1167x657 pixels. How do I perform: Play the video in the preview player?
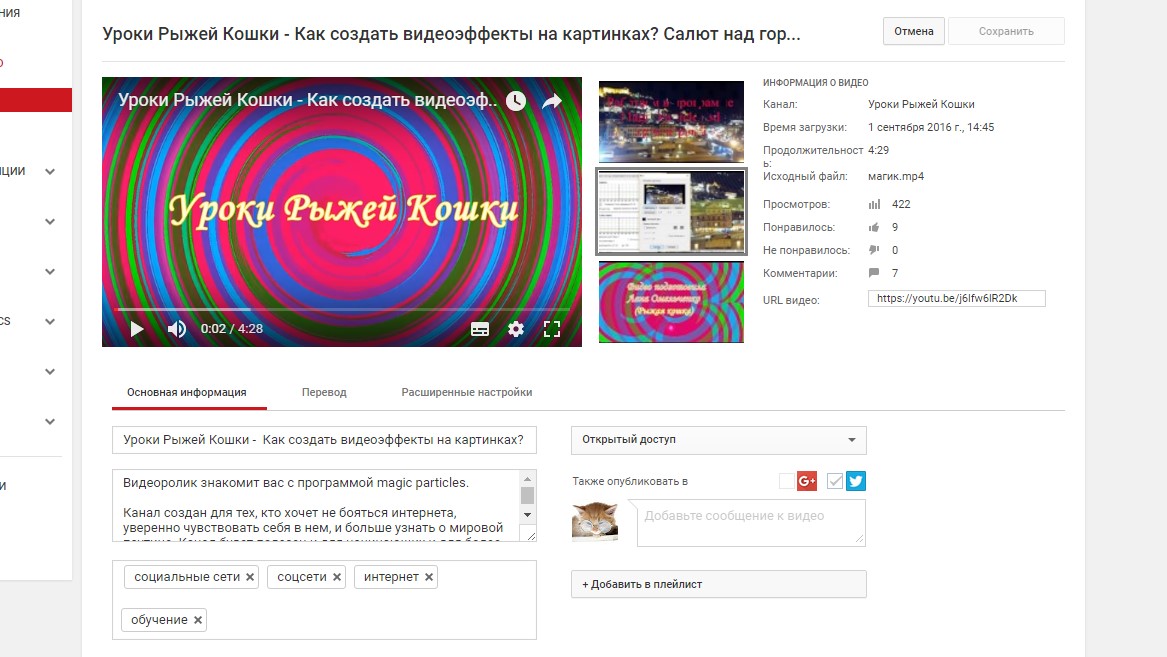click(137, 329)
